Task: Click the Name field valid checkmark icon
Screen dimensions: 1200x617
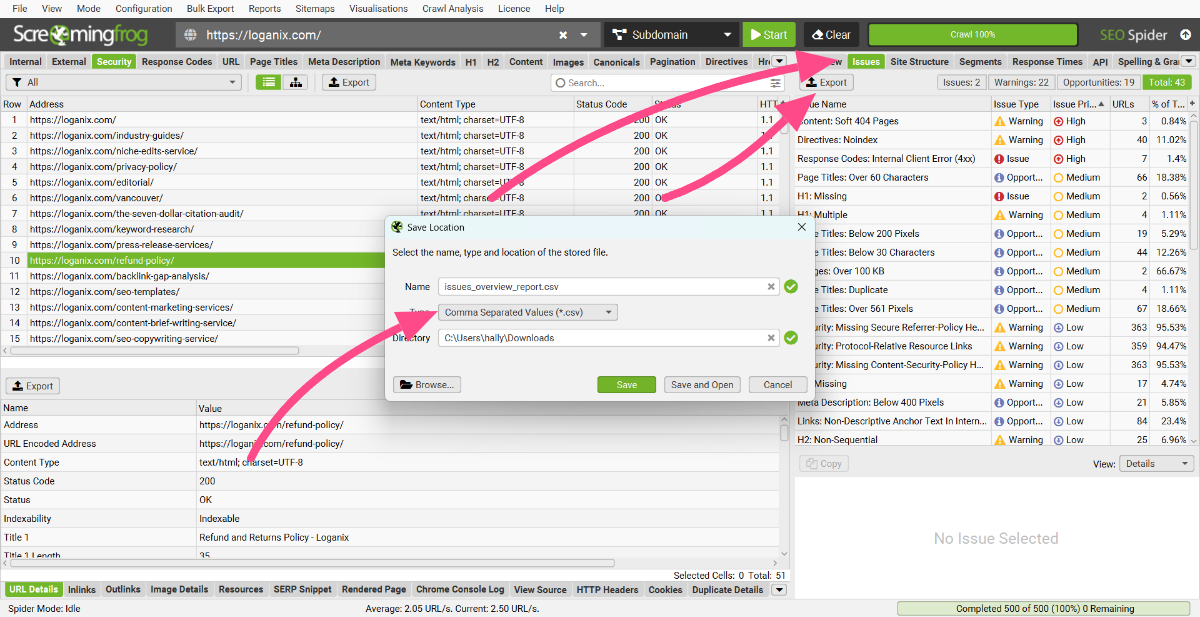Action: pos(791,286)
